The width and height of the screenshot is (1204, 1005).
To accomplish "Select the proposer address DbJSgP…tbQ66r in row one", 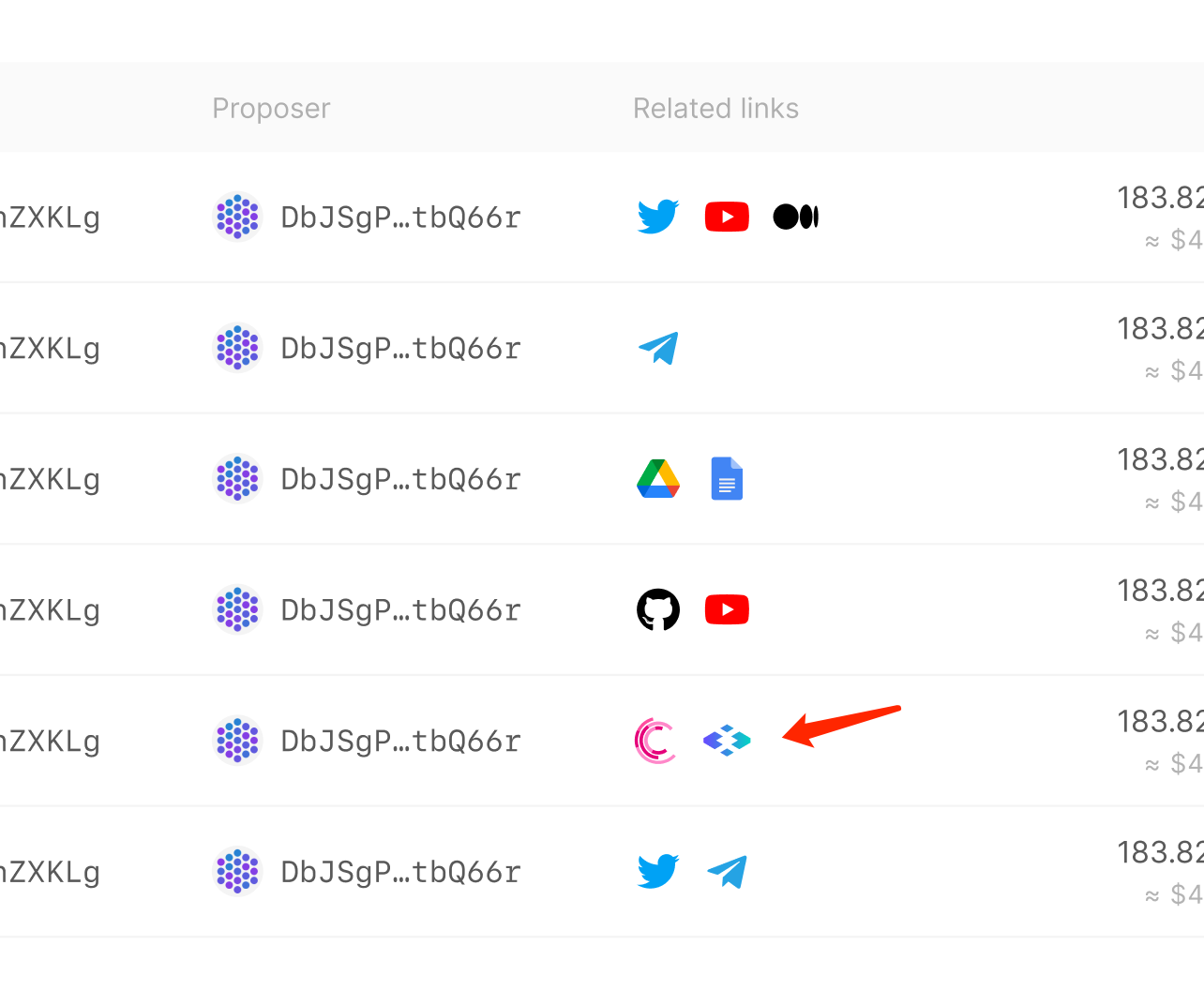I will pos(400,217).
